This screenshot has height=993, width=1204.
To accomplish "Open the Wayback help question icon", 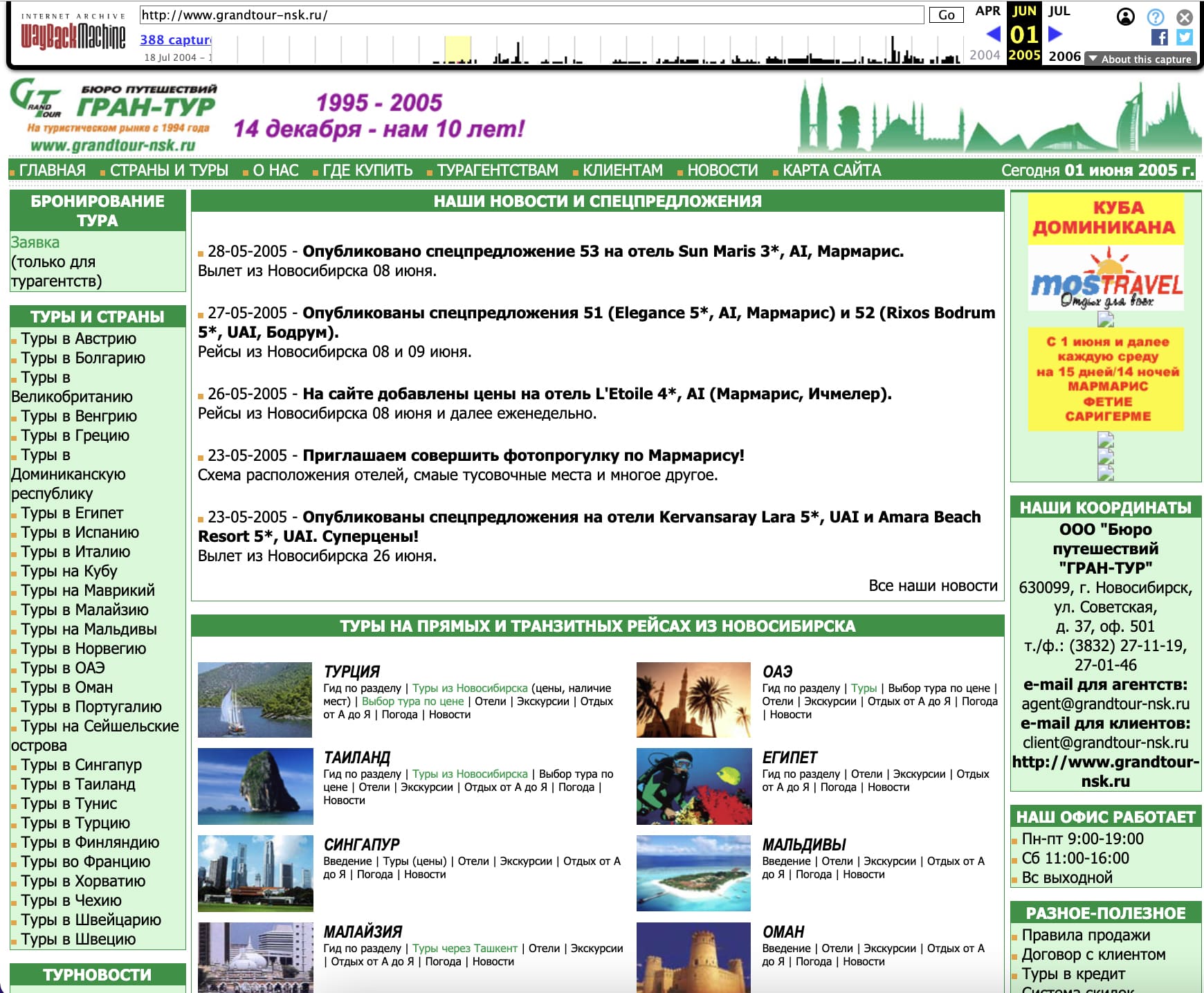I will (1156, 17).
